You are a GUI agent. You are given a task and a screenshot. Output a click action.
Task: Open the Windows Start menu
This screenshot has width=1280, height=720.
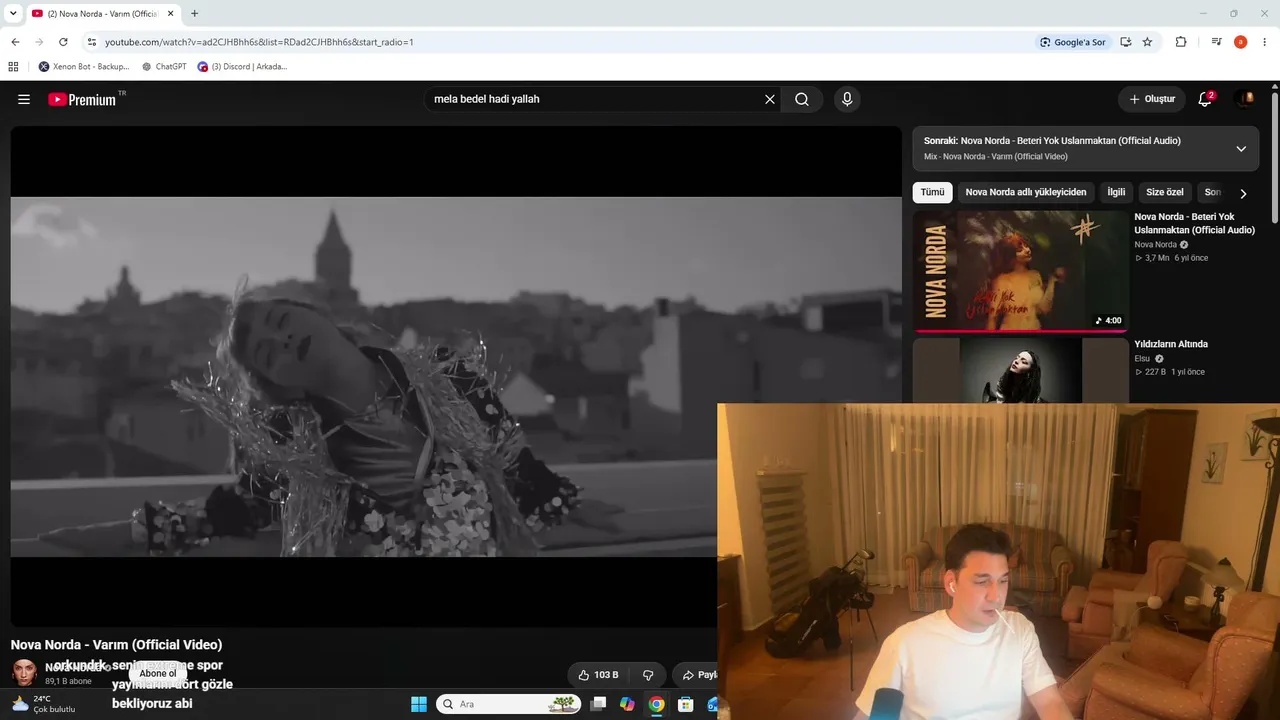click(419, 704)
